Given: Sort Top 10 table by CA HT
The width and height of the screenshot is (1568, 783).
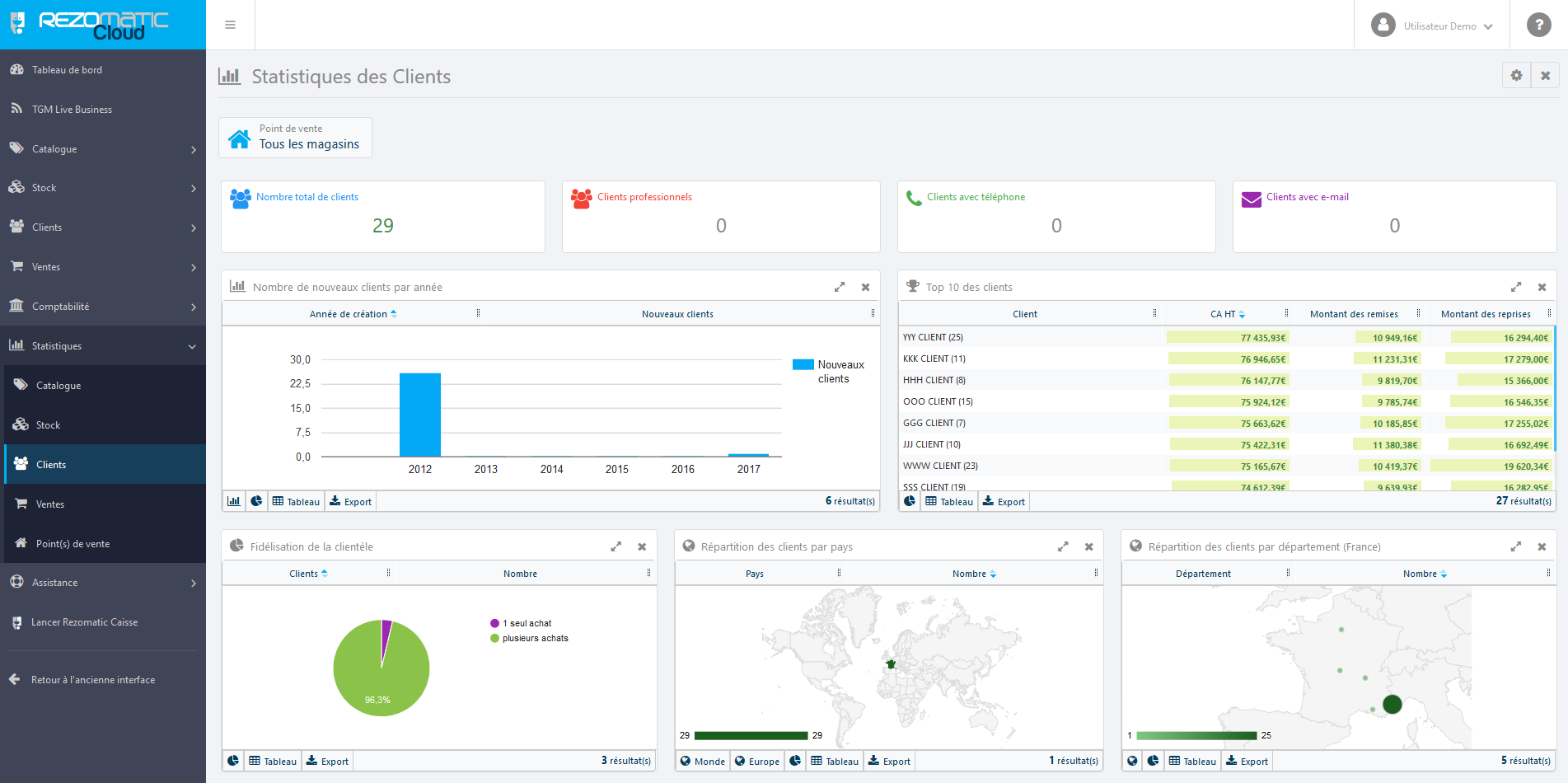Looking at the screenshot, I should pyautogui.click(x=1227, y=314).
